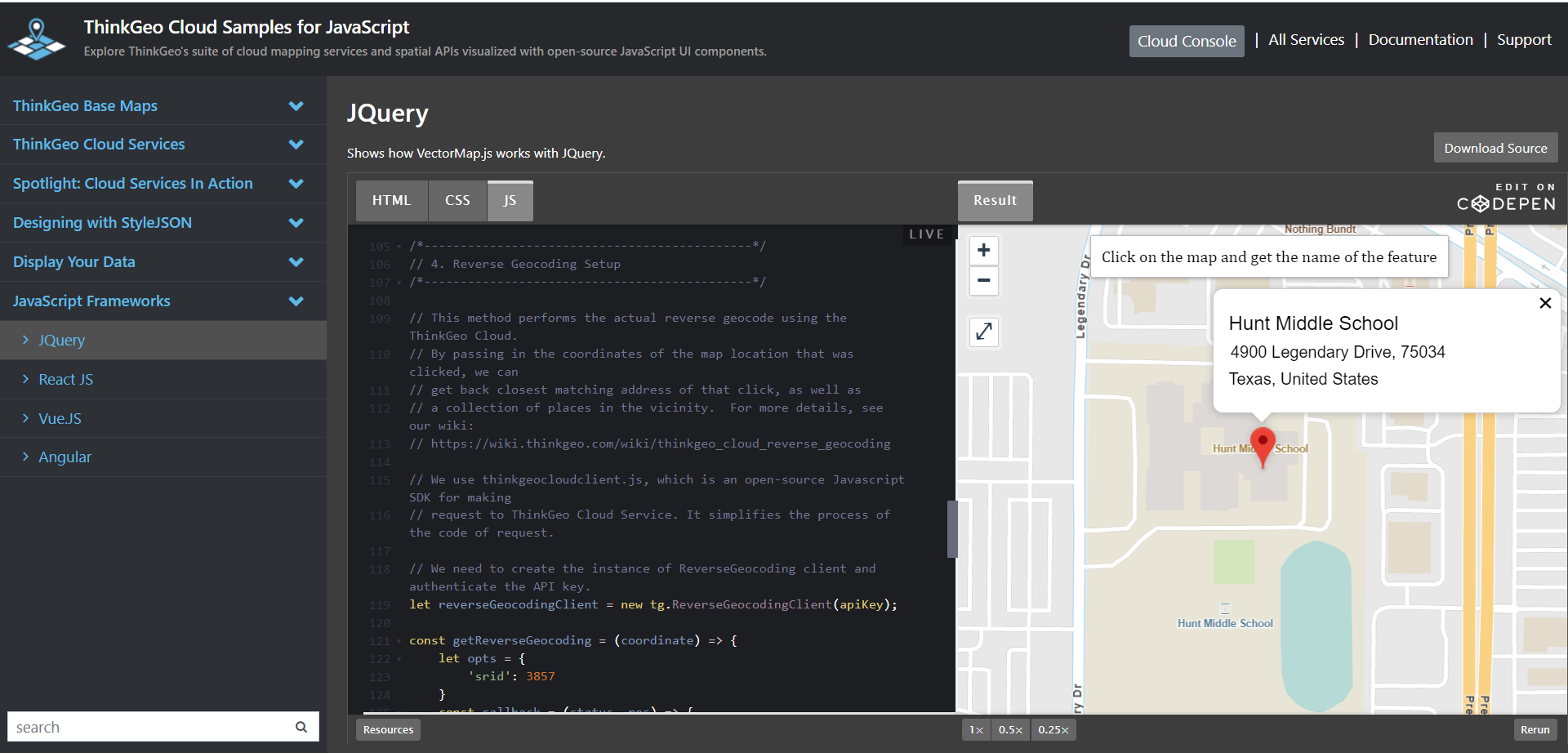Close the Hunt Middle School popup
The width and height of the screenshot is (1568, 753).
(1545, 303)
